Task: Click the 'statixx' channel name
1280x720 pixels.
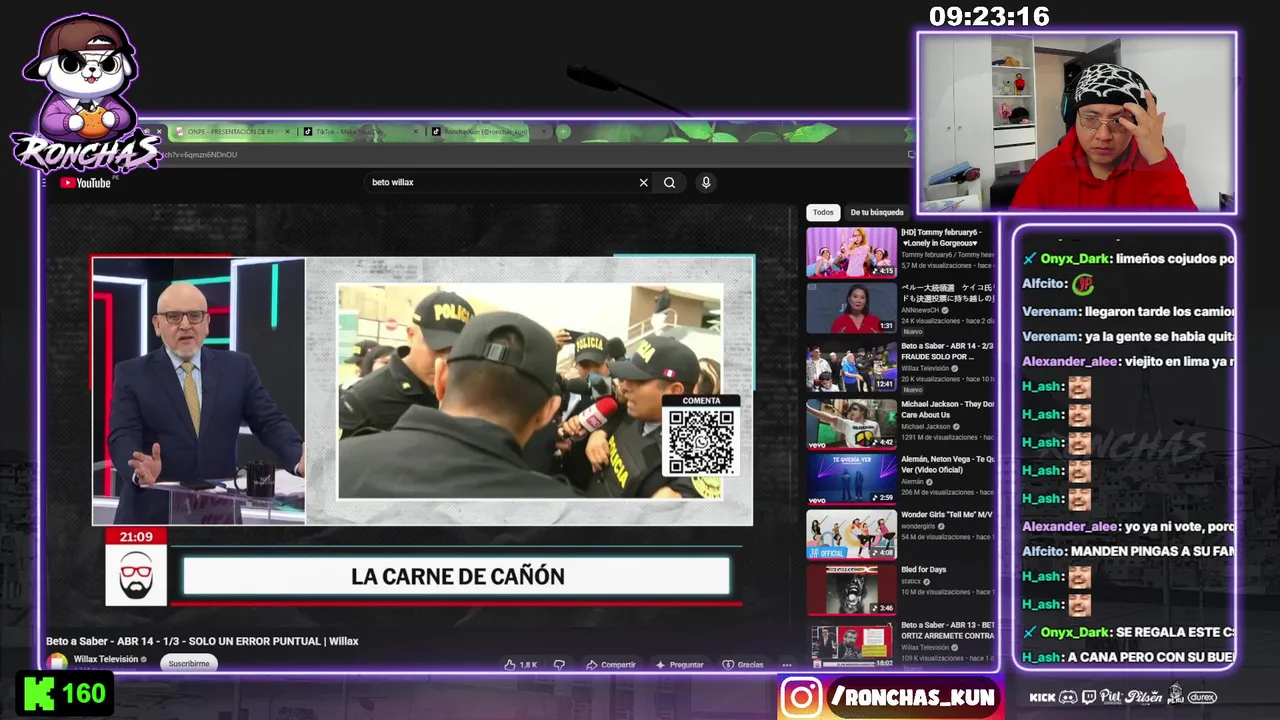Action: click(911, 581)
